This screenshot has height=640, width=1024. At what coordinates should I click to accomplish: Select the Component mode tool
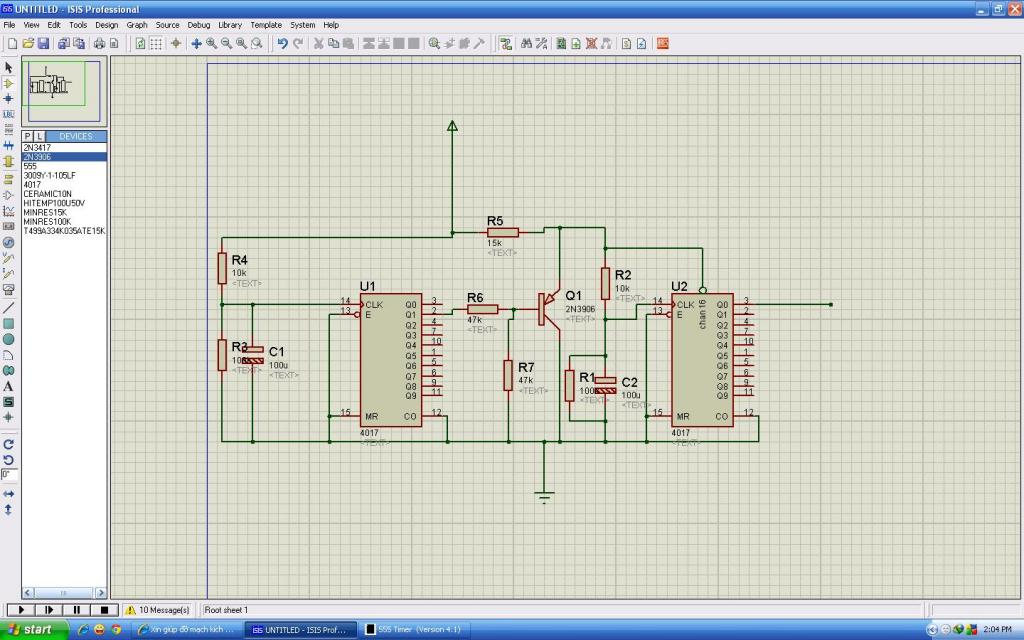pyautogui.click(x=9, y=83)
